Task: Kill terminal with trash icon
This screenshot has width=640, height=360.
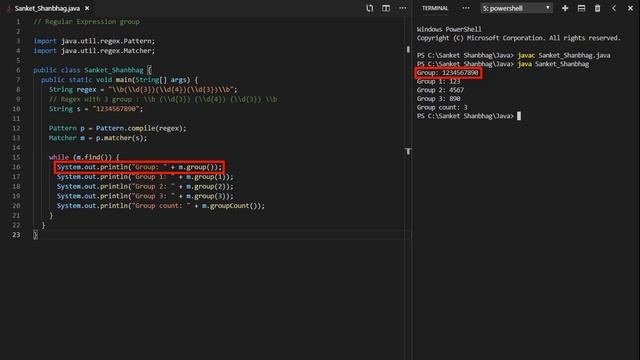Action: 598,8
